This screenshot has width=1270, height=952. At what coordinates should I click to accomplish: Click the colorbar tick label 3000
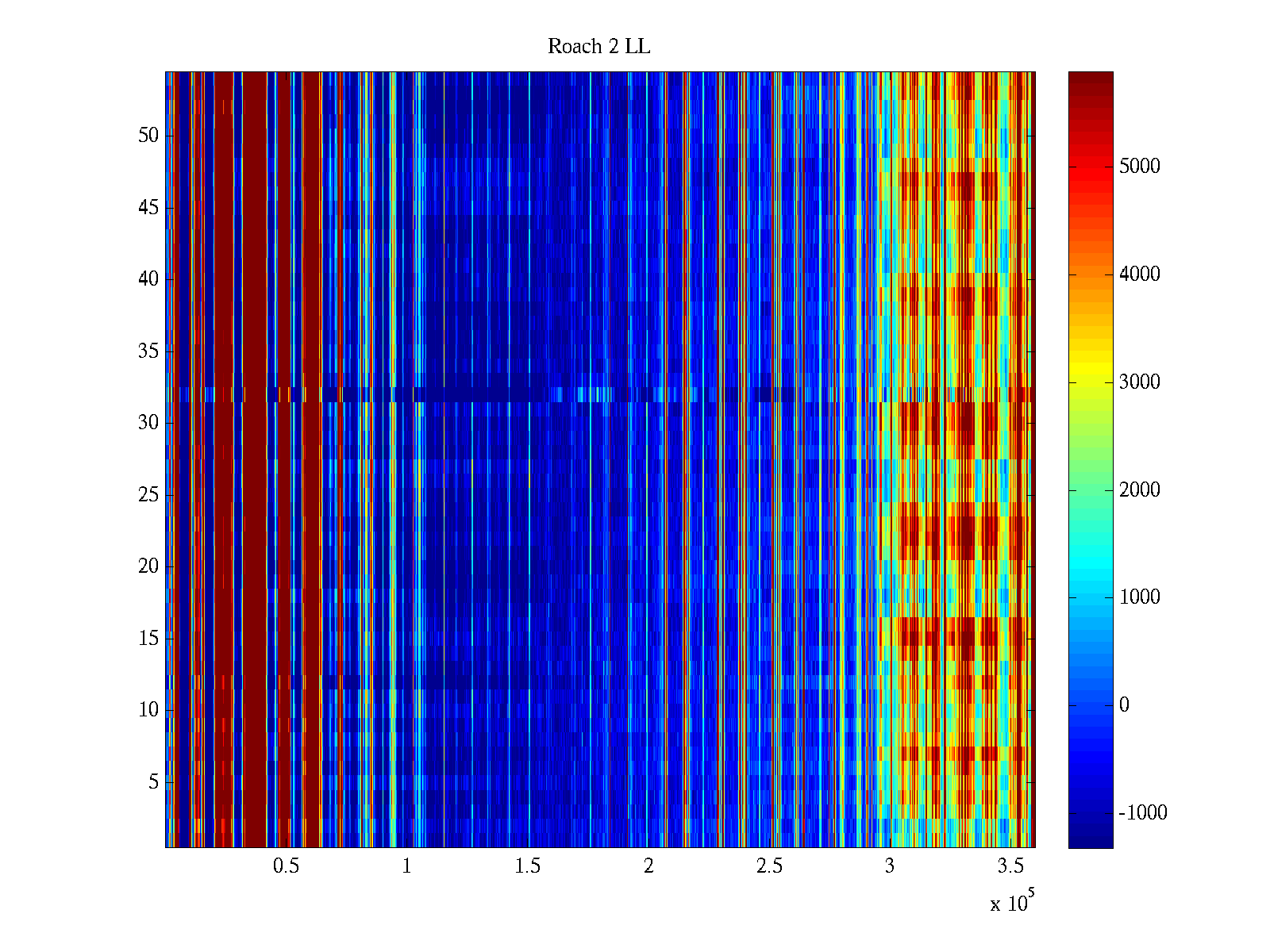point(1139,382)
